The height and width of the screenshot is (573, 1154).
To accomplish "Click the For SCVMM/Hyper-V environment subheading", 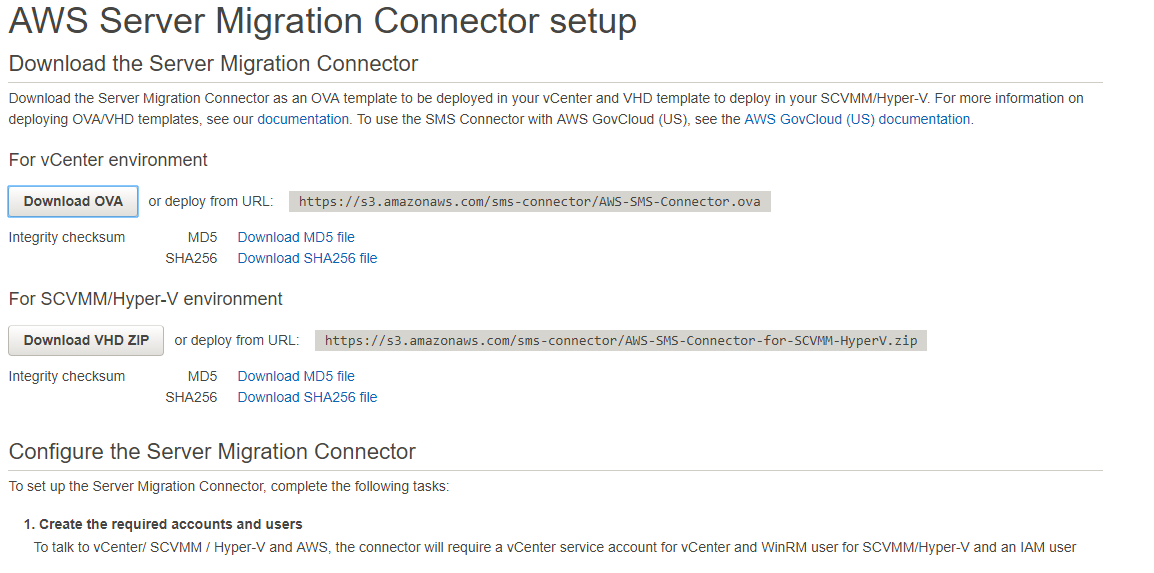I will point(146,299).
